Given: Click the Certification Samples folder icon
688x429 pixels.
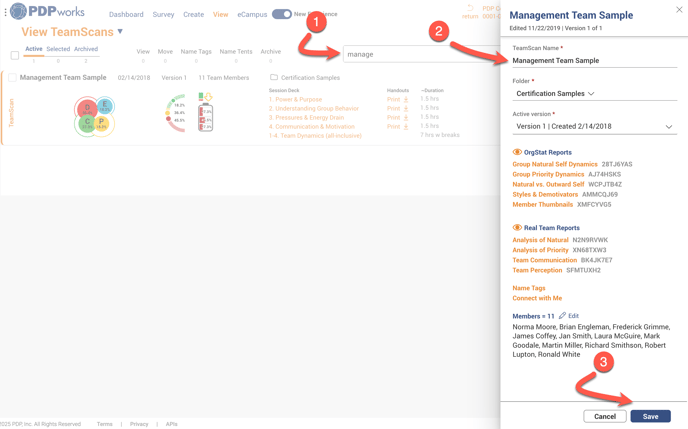Looking at the screenshot, I should click(x=274, y=77).
